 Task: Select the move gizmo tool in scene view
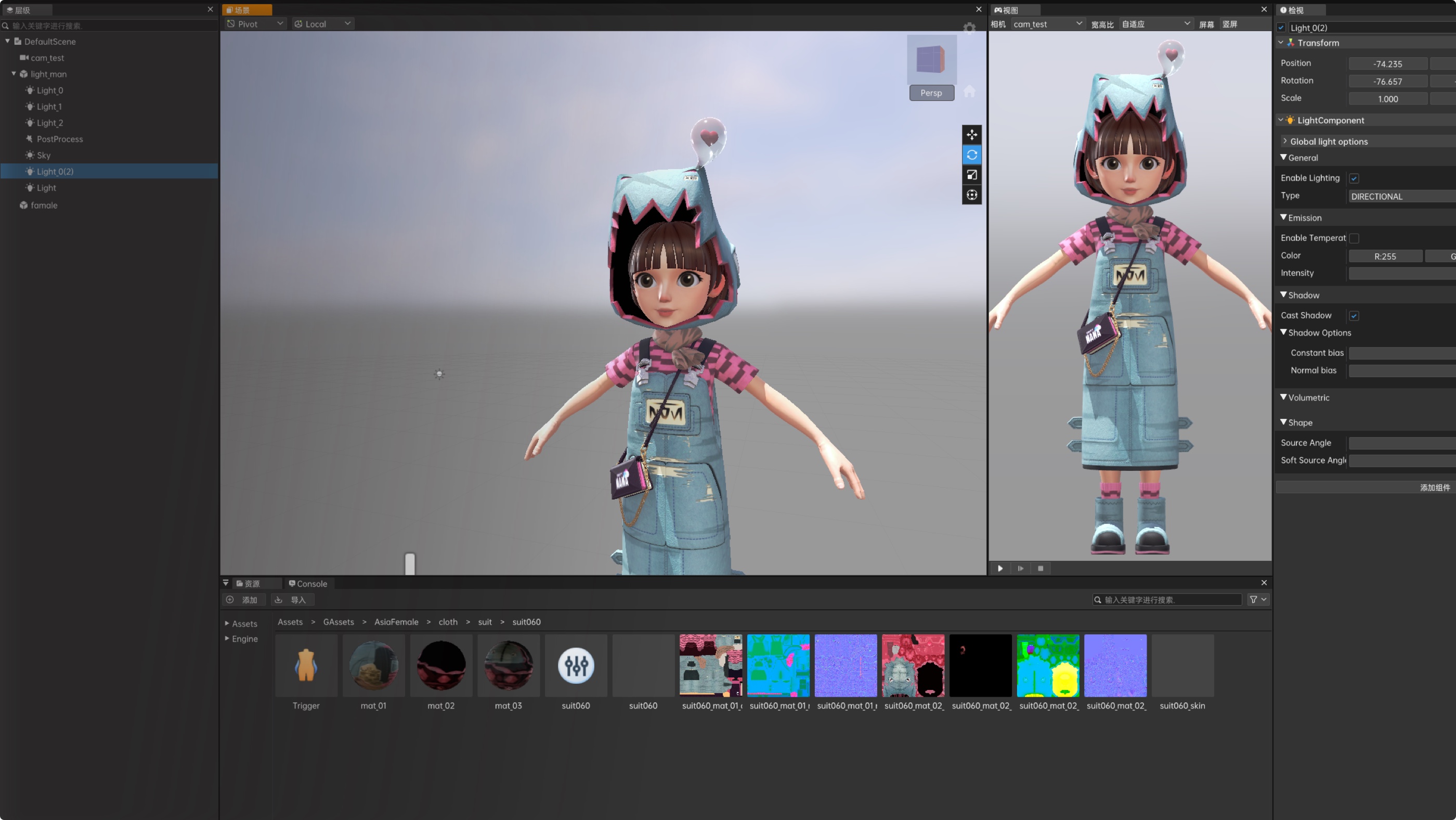point(971,135)
